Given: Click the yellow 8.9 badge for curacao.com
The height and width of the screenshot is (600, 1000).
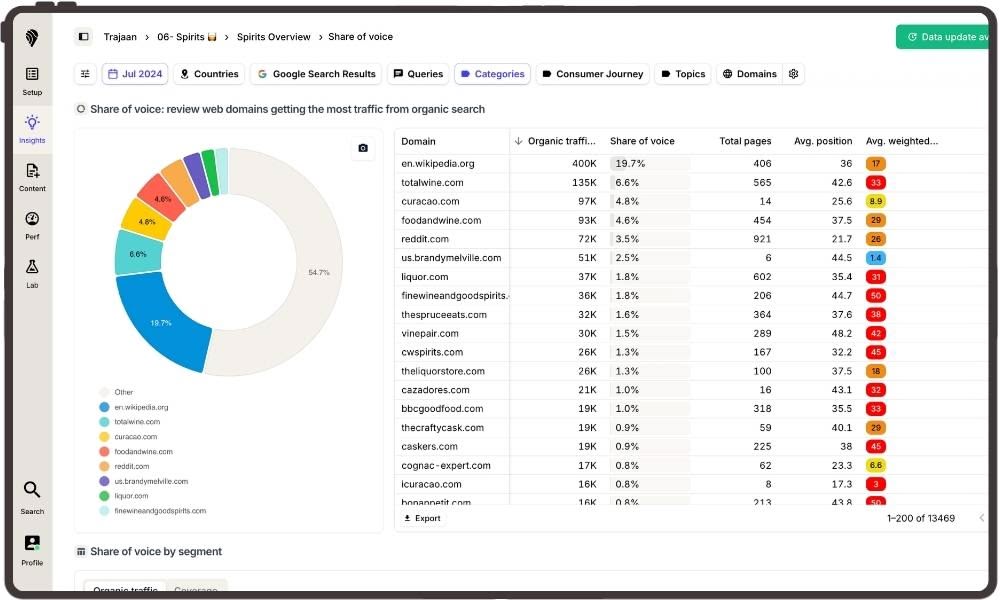Looking at the screenshot, I should (x=876, y=201).
